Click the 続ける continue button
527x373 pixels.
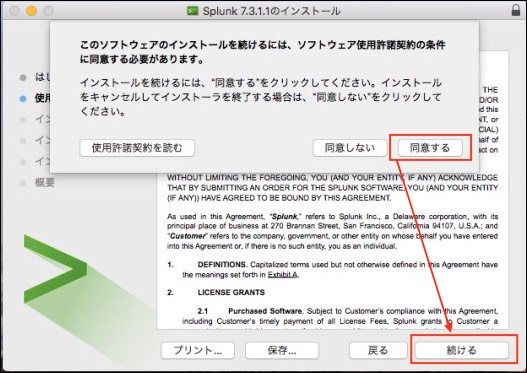461,350
